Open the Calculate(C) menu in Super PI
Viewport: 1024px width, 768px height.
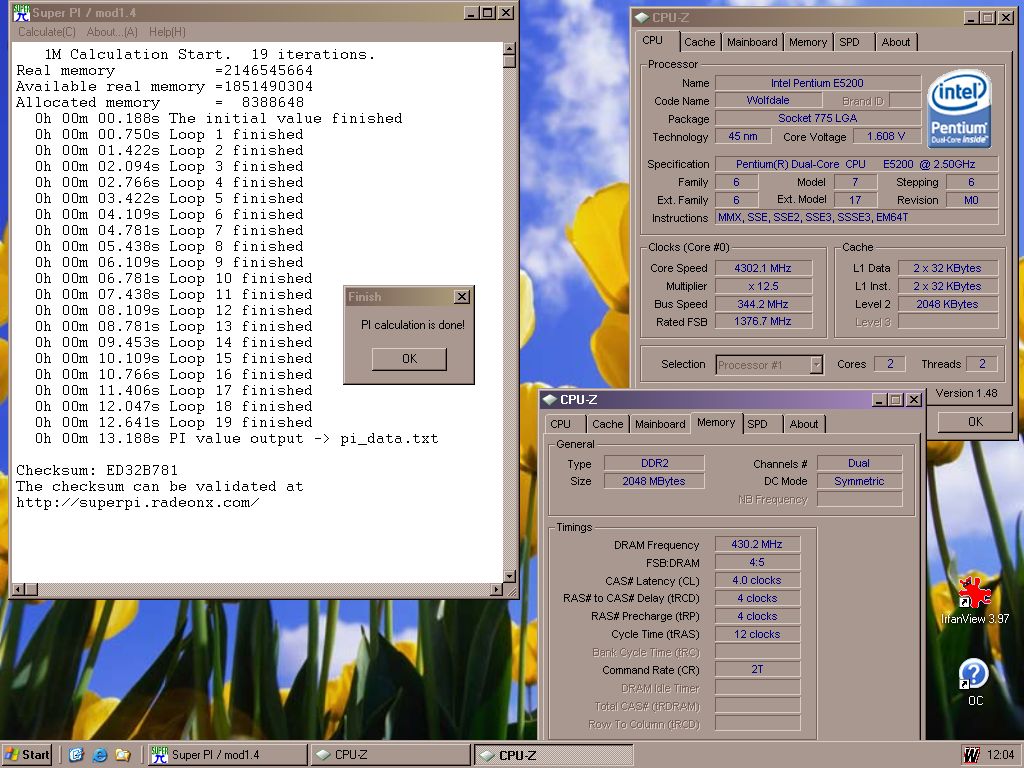(47, 31)
